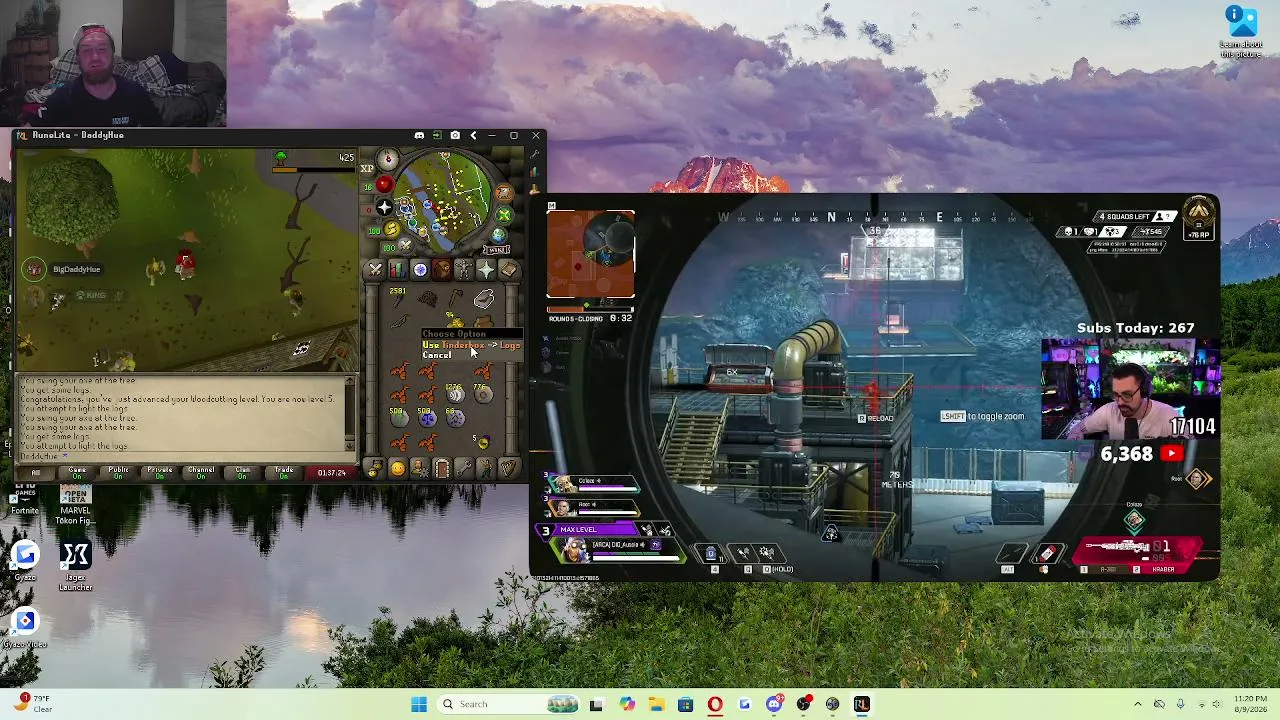The image size is (1280, 720).
Task: Open the RuneLite Discord icon in title bar
Action: pyautogui.click(x=419, y=135)
